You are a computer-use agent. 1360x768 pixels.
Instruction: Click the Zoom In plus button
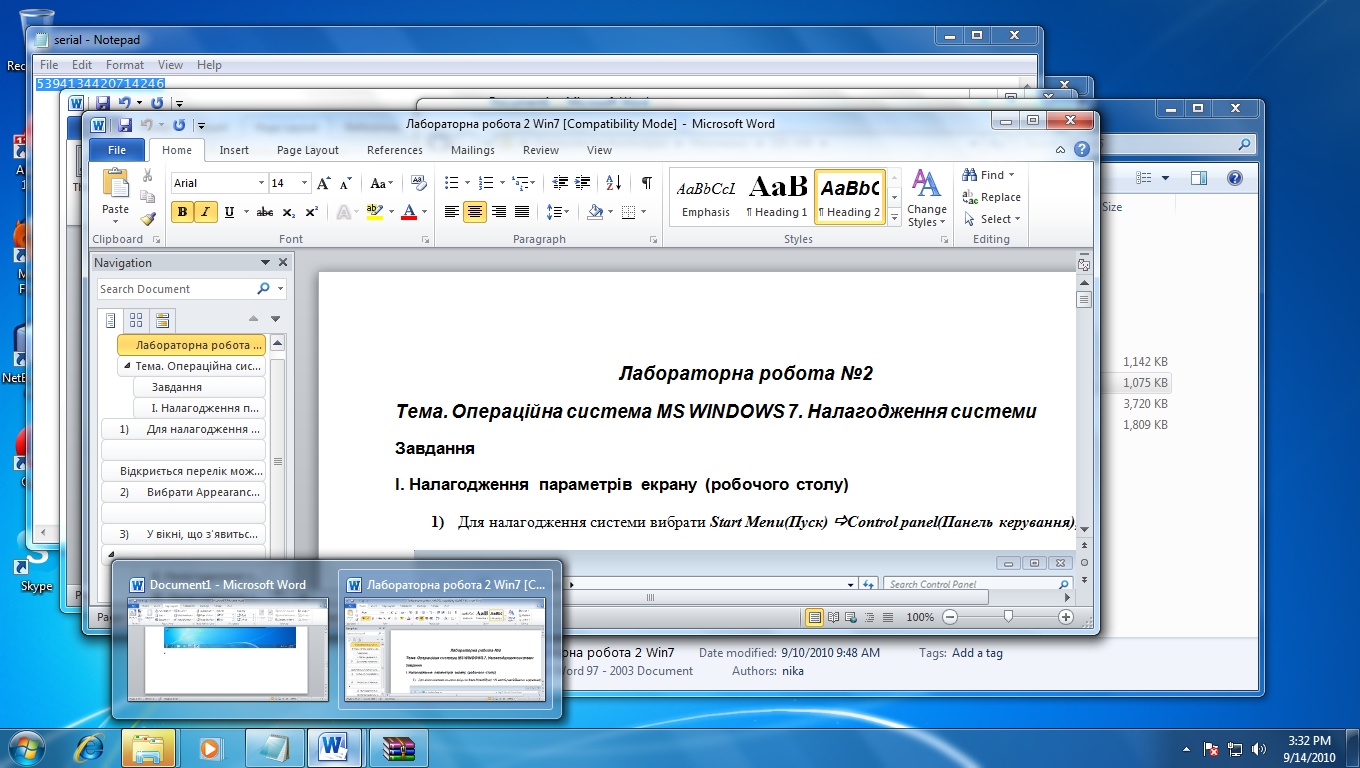(1066, 618)
